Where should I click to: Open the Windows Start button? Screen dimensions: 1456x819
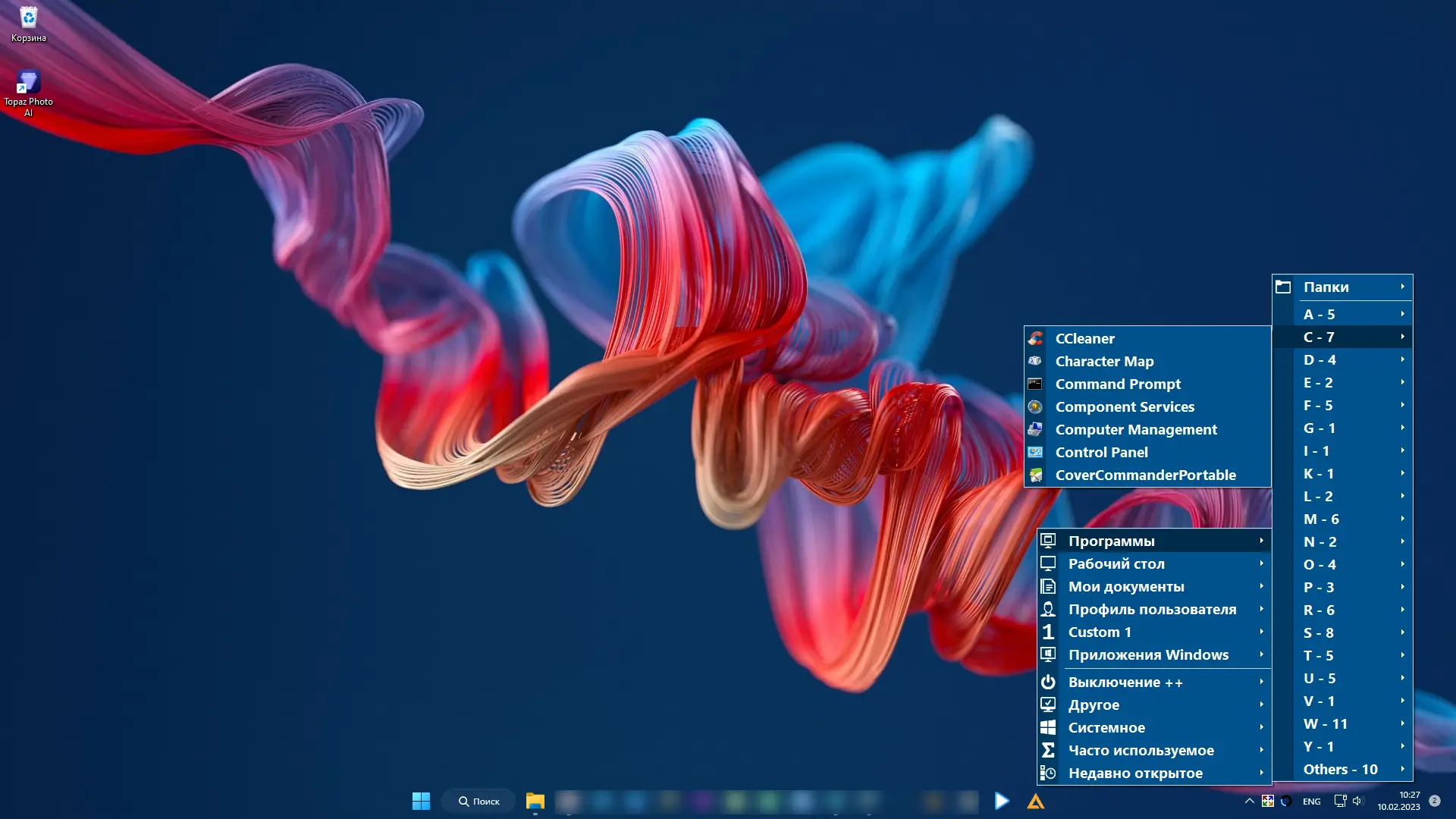[x=421, y=801]
